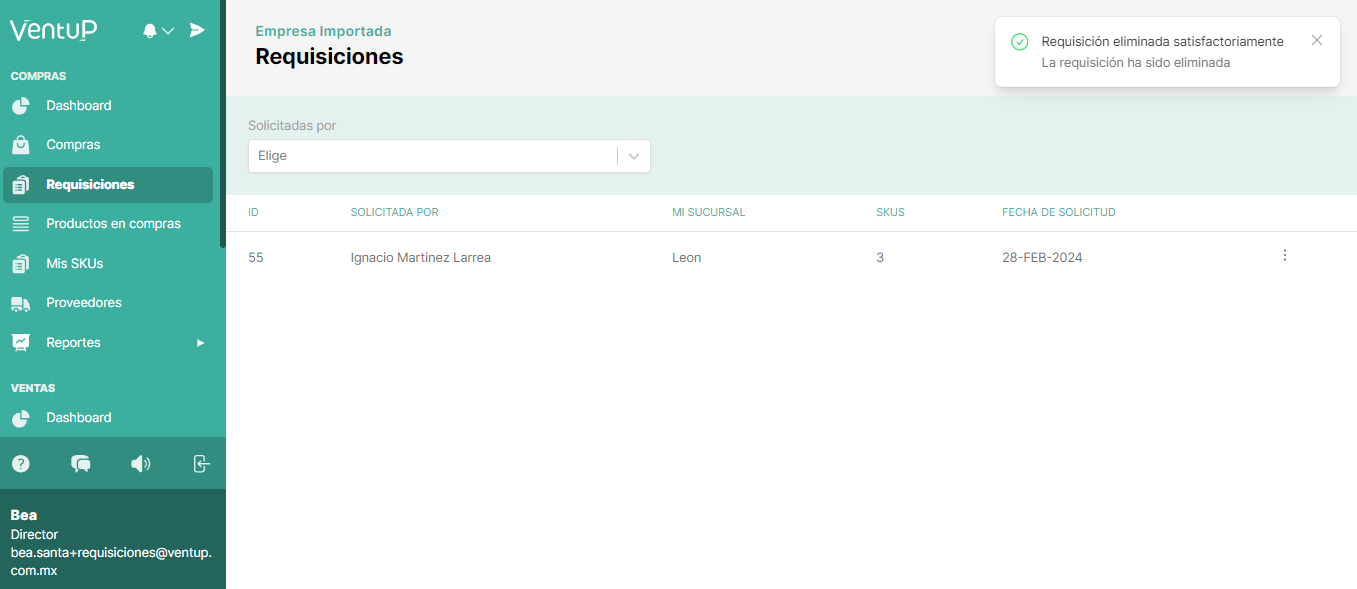Click the paper plane send icon
1357x589 pixels.
[197, 30]
